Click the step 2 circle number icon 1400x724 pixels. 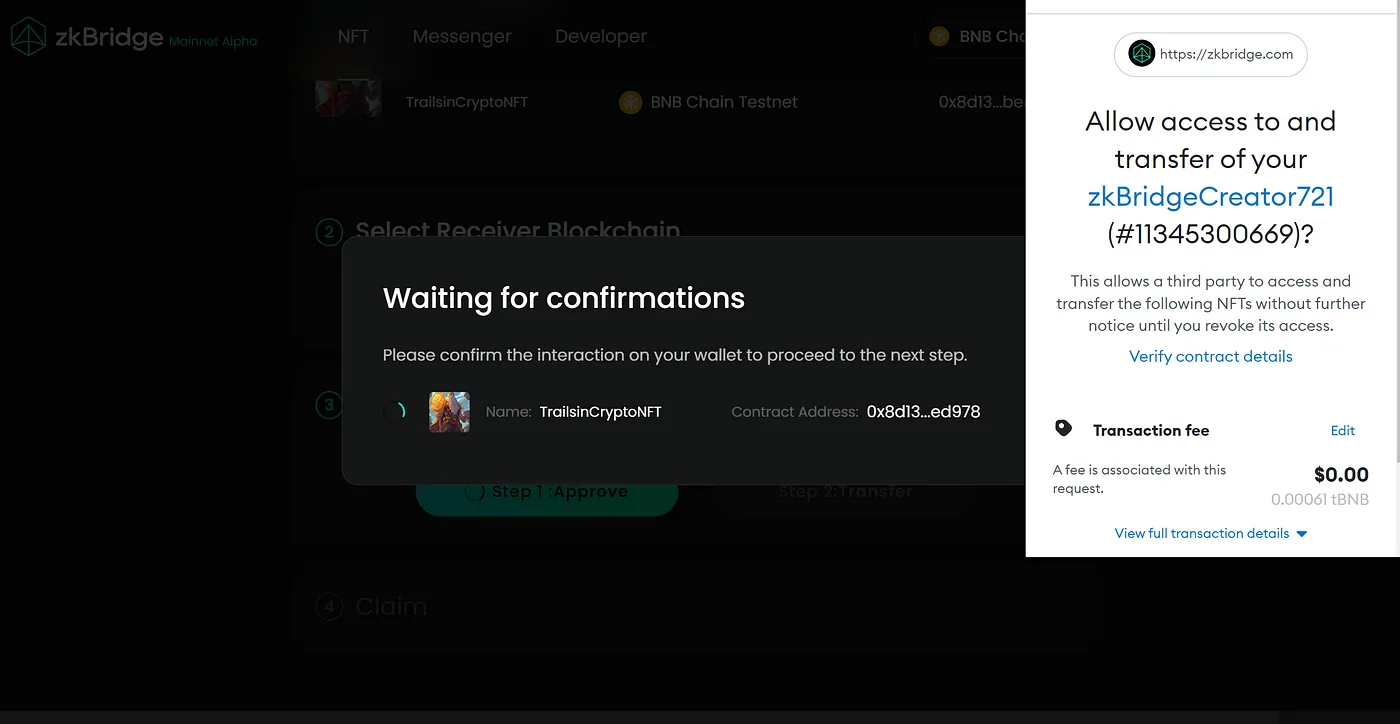(329, 232)
